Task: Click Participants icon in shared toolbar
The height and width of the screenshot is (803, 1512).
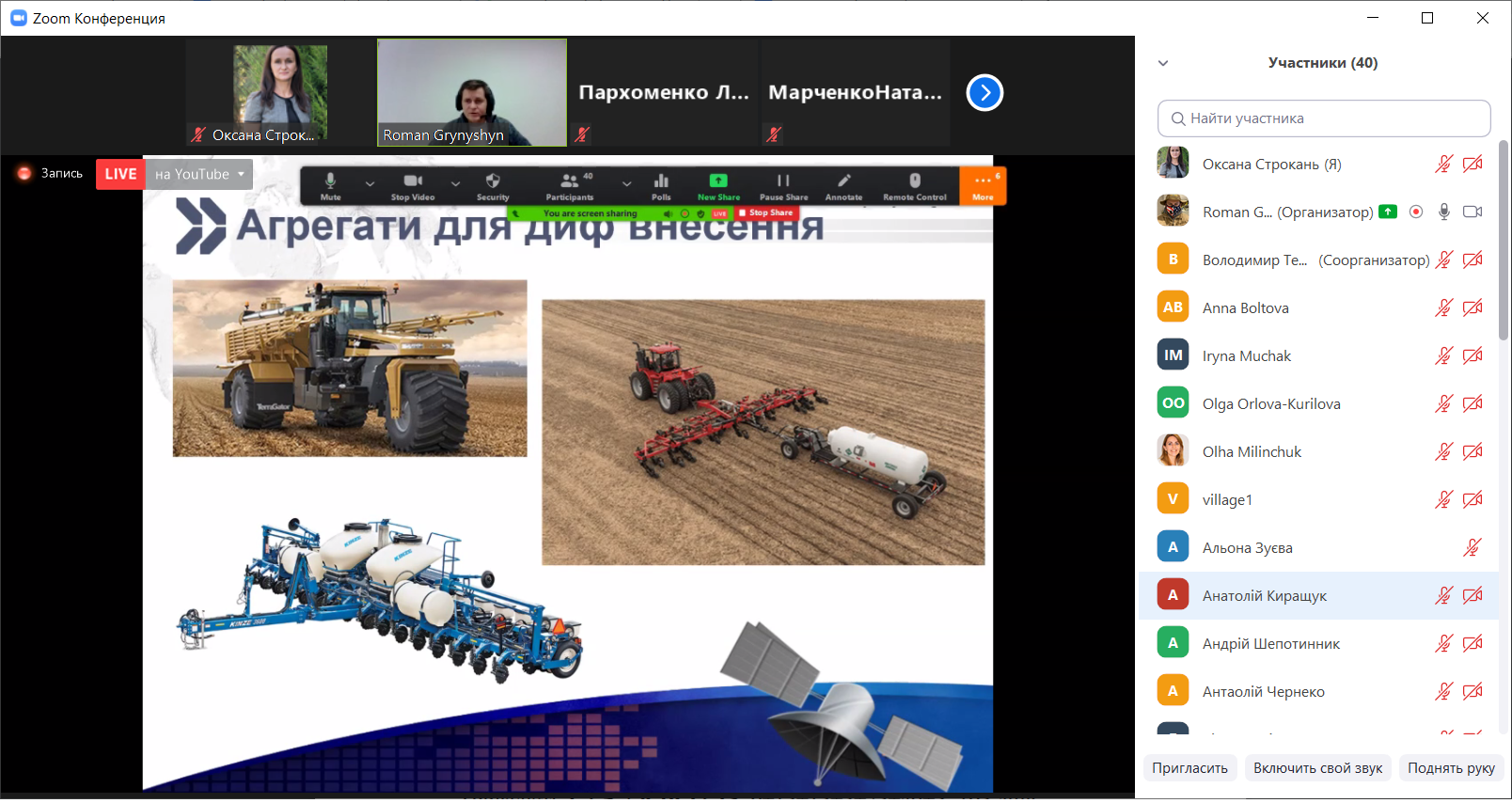Action: (570, 185)
